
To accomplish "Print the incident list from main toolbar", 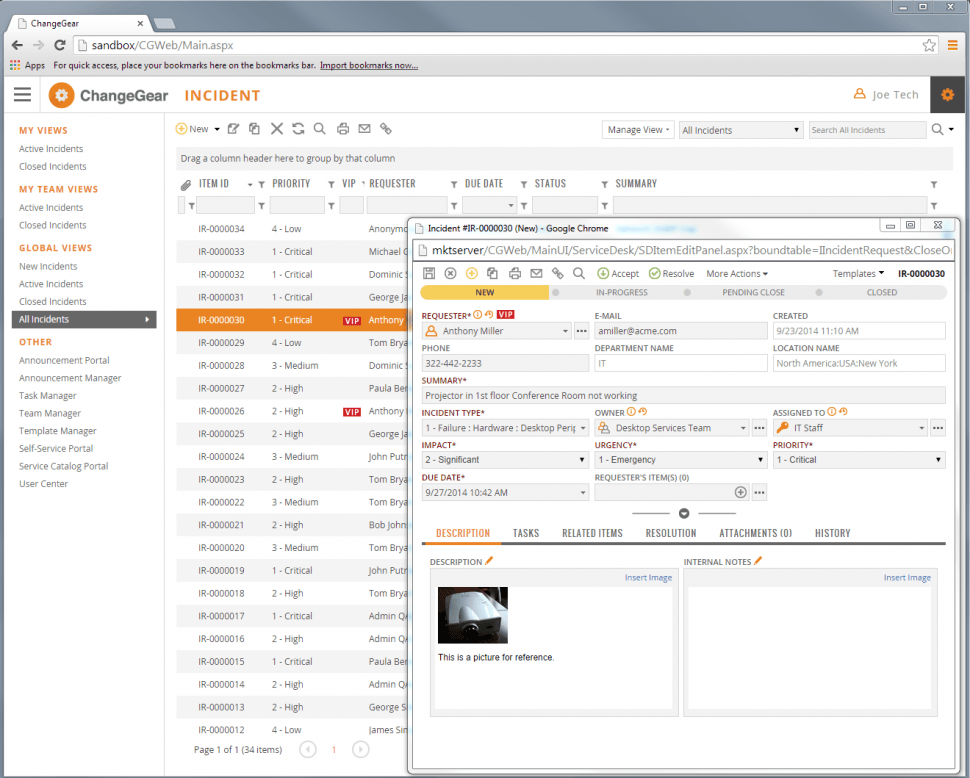I will click(343, 129).
